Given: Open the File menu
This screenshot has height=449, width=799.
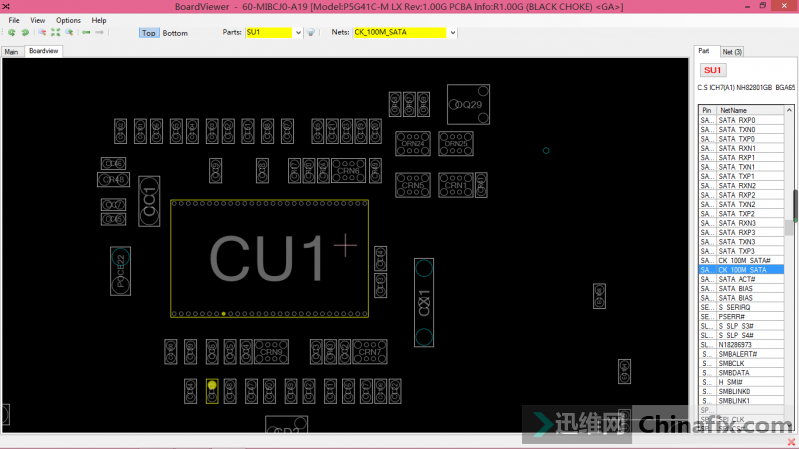Looking at the screenshot, I should coord(14,20).
